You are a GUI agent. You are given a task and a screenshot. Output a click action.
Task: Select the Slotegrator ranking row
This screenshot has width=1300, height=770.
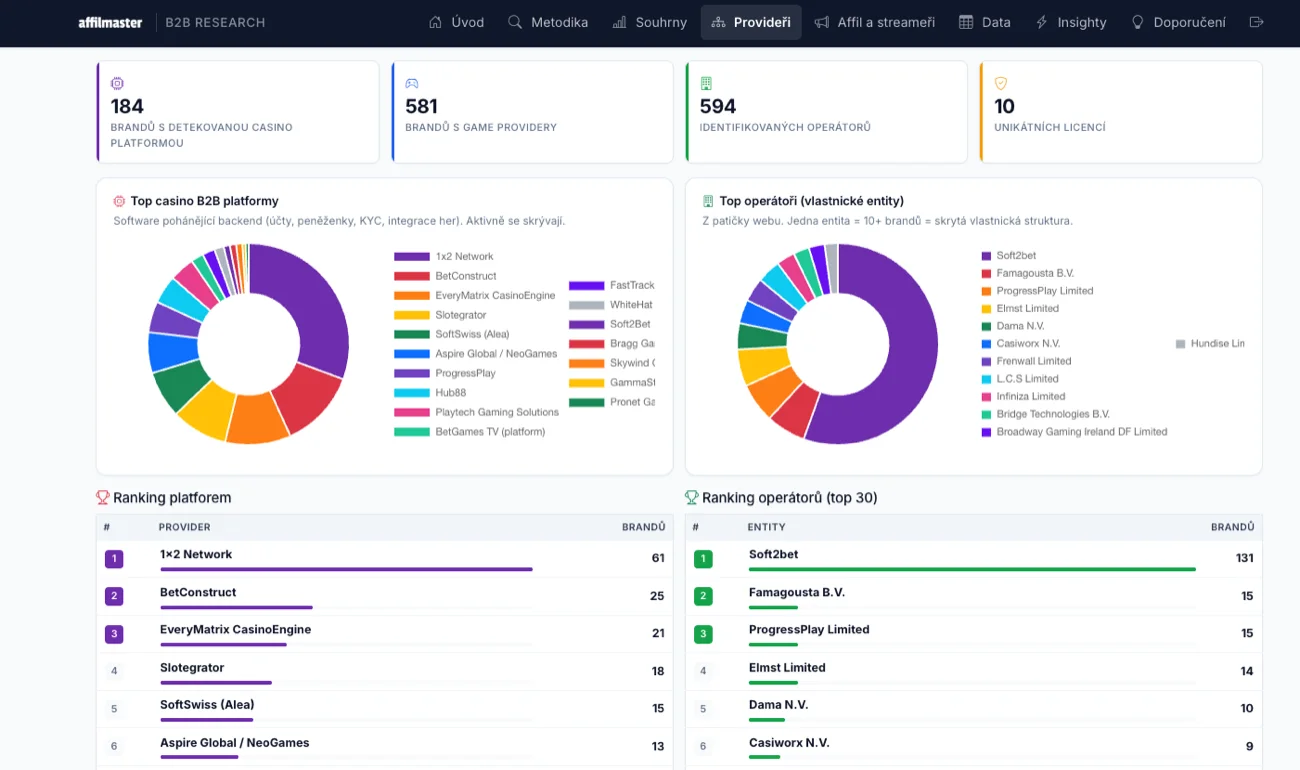(x=385, y=672)
